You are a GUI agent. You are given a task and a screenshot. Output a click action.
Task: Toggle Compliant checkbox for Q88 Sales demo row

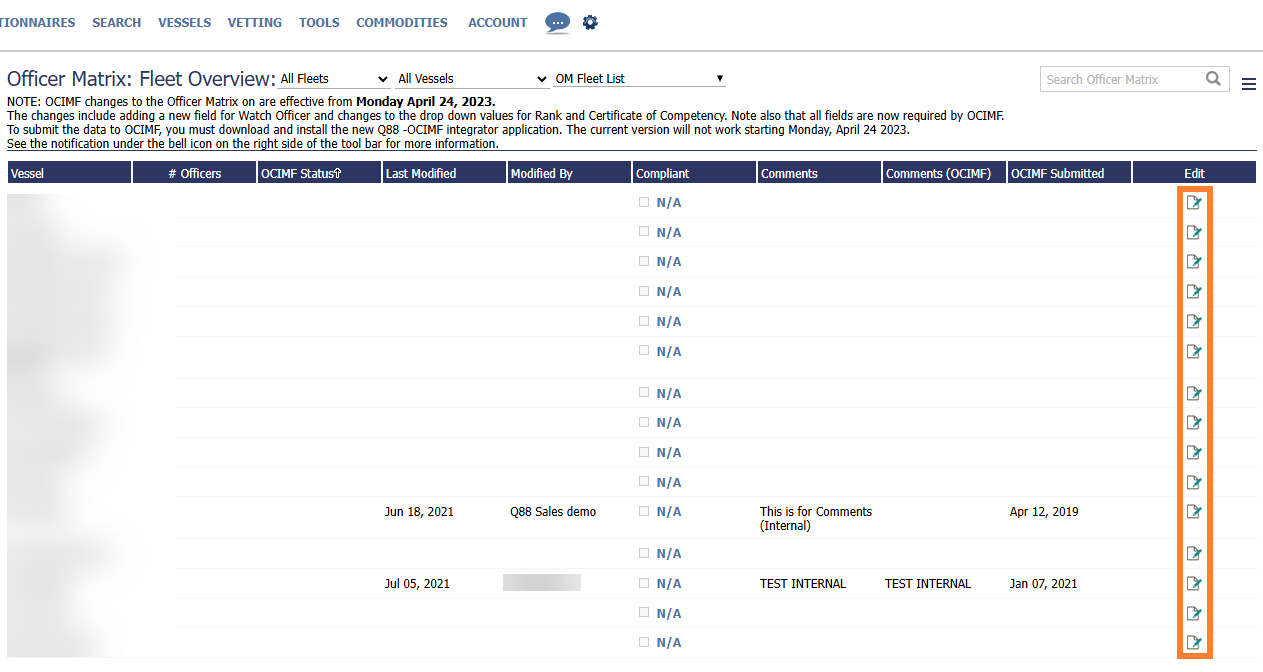pos(644,511)
